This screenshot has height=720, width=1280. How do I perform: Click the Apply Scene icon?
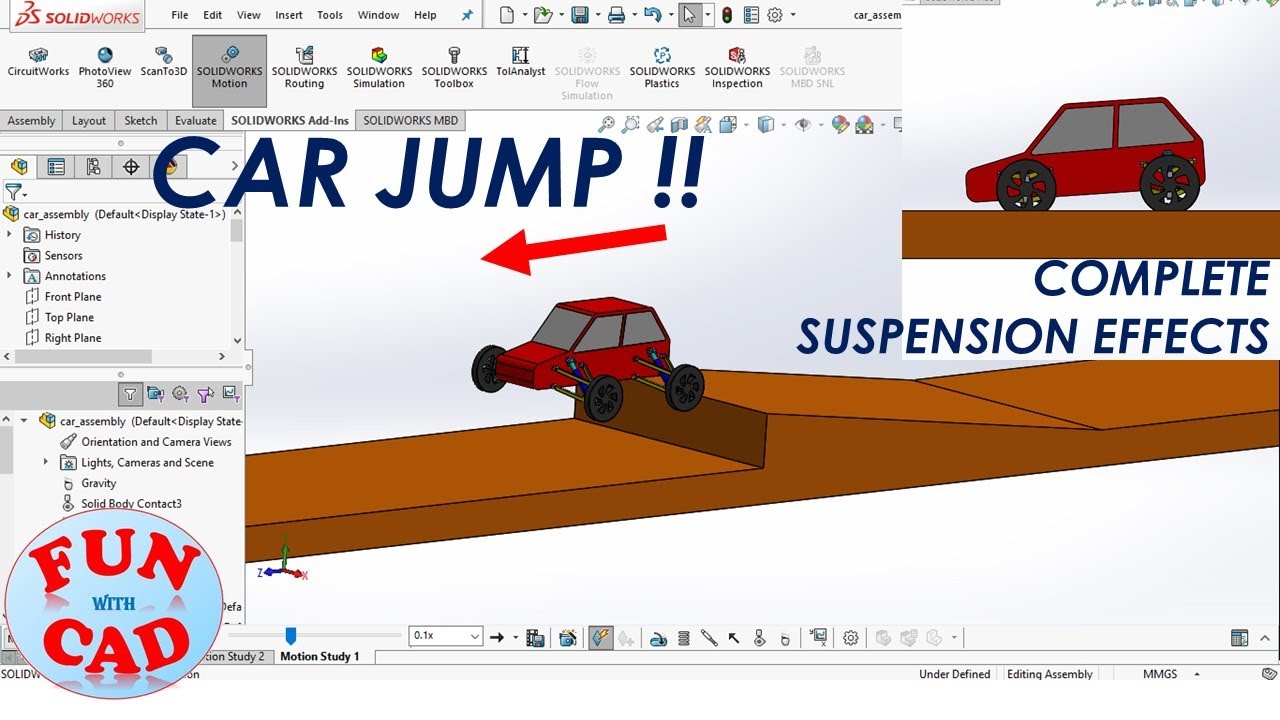pyautogui.click(x=864, y=125)
